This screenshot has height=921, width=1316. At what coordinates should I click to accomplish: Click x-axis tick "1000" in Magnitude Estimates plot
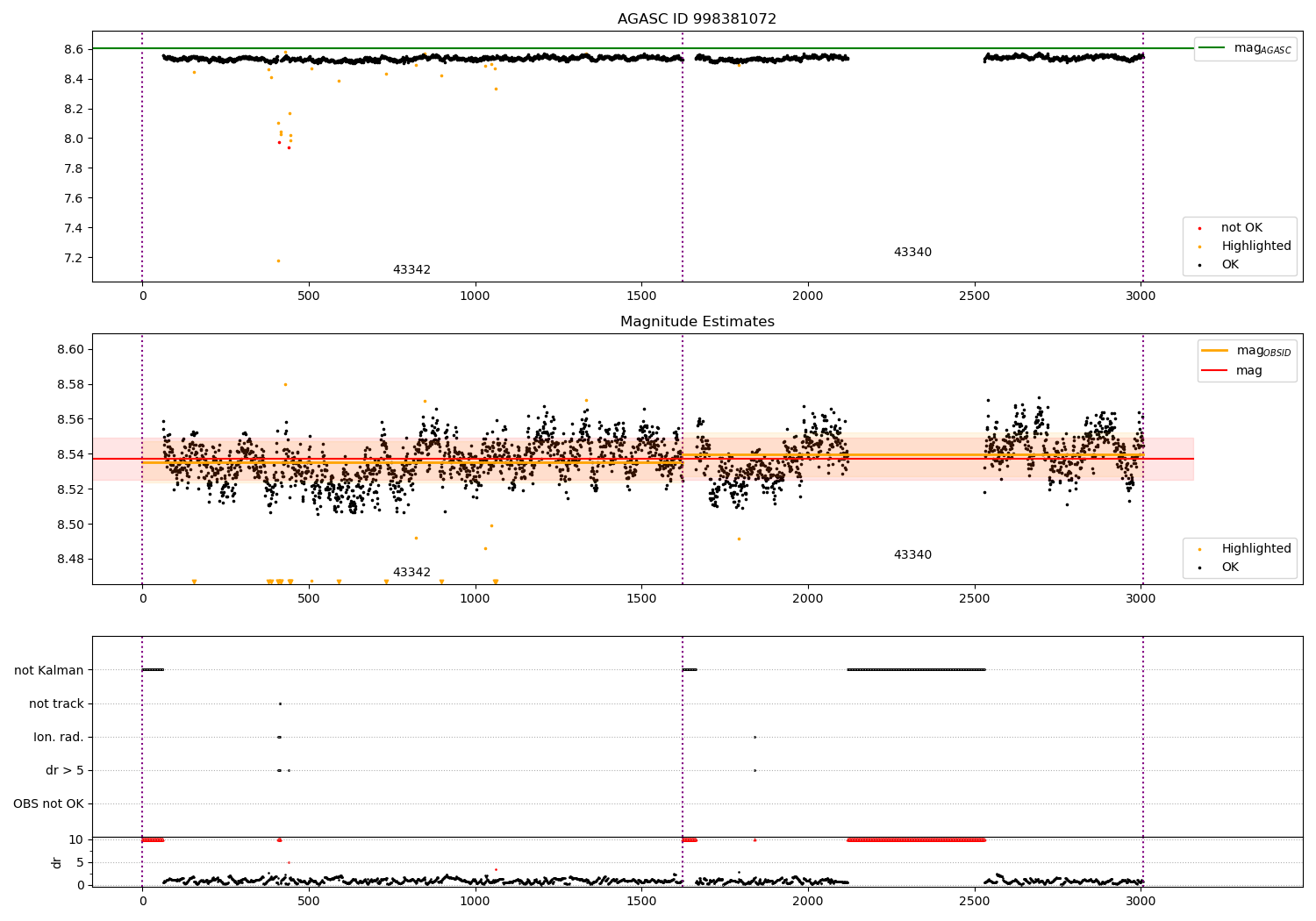tap(475, 599)
